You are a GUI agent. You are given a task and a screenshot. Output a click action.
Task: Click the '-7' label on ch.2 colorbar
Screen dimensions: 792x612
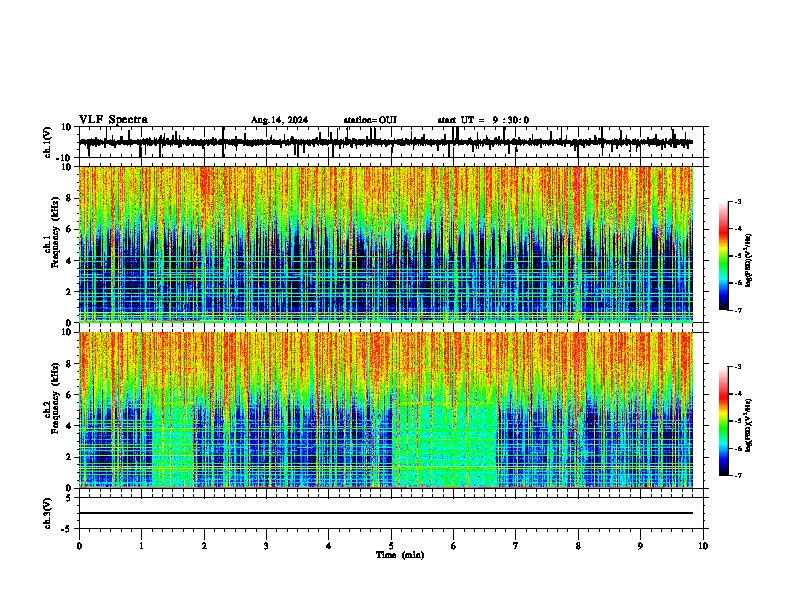pos(737,476)
